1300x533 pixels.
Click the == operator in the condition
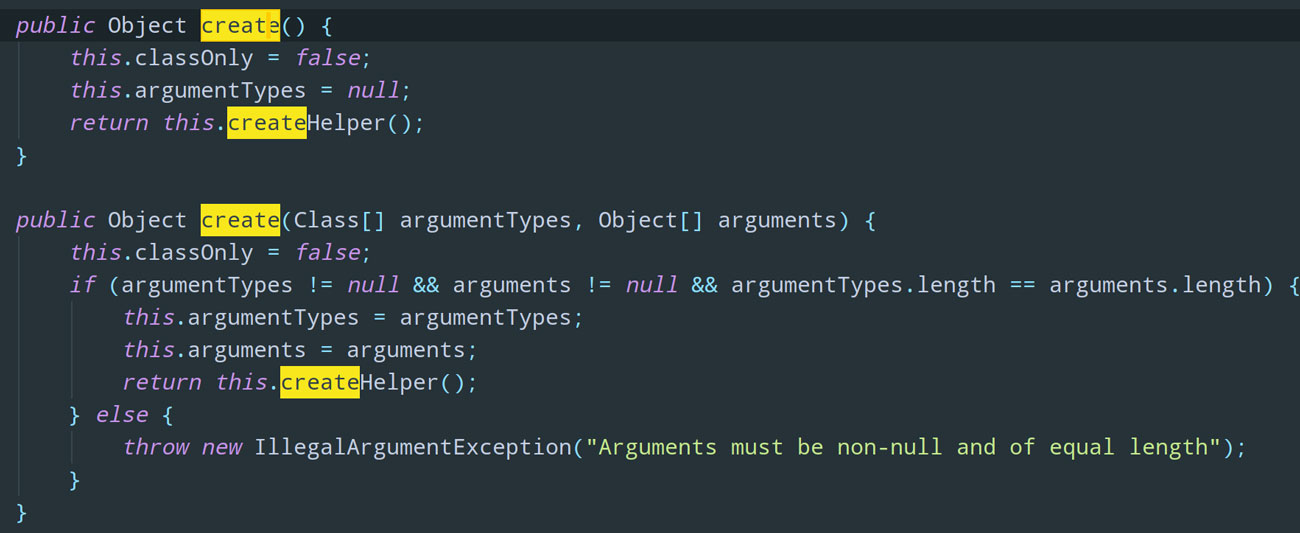(1022, 285)
